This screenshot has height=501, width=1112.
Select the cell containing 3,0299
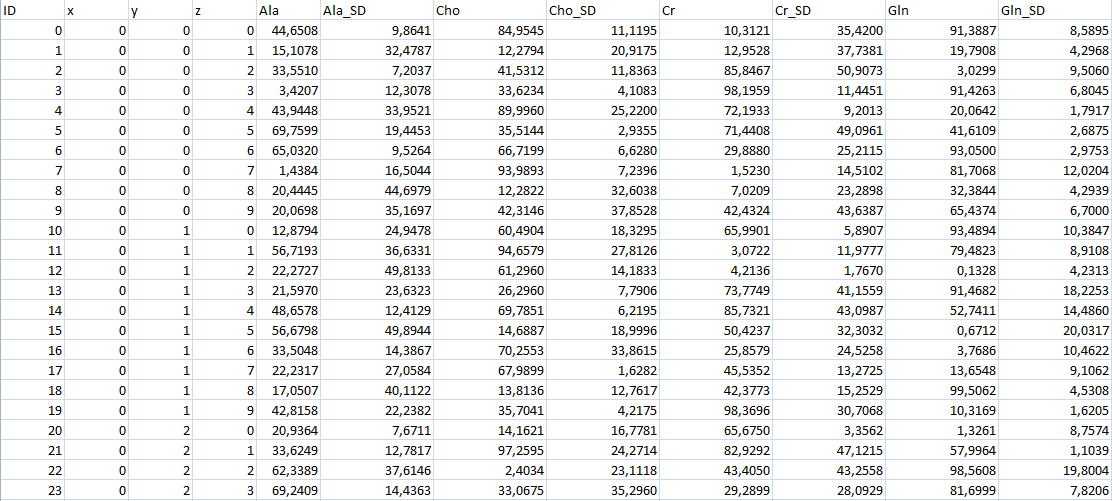pos(940,71)
